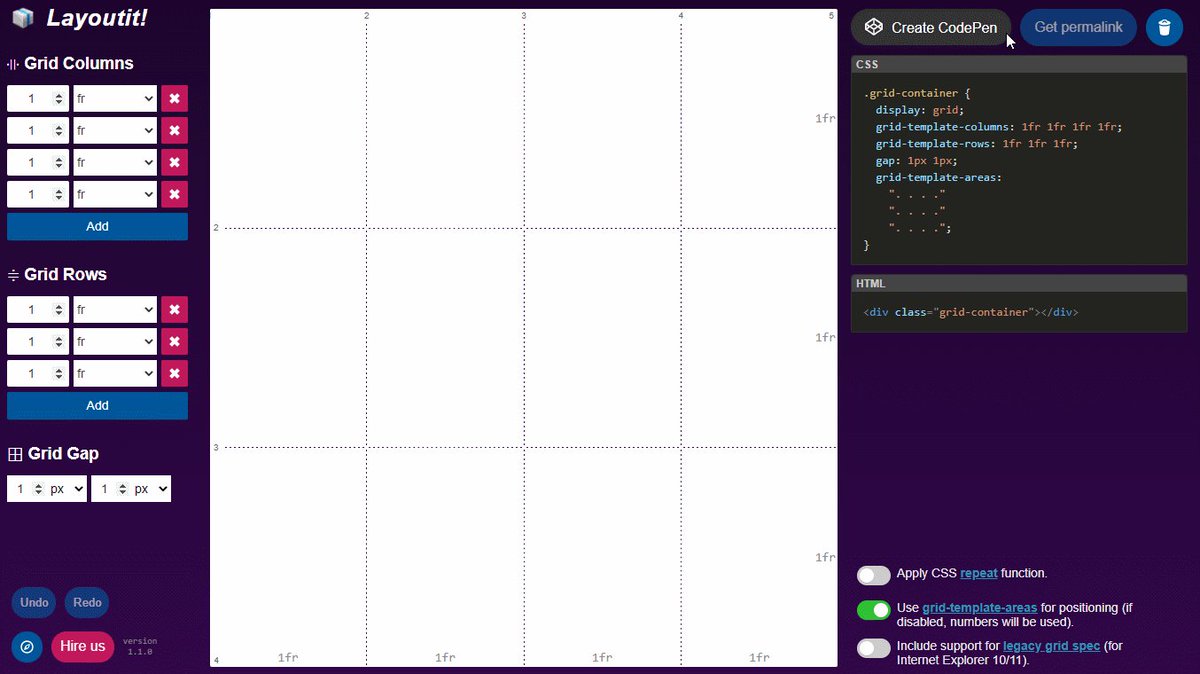Delete the second grid row
The image size is (1200, 674).
pyautogui.click(x=174, y=341)
